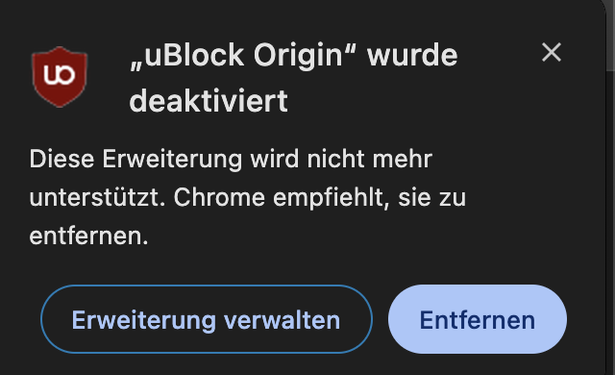615x375 pixels.
Task: Choose the light blue filled Entfernen button
Action: [x=477, y=319]
